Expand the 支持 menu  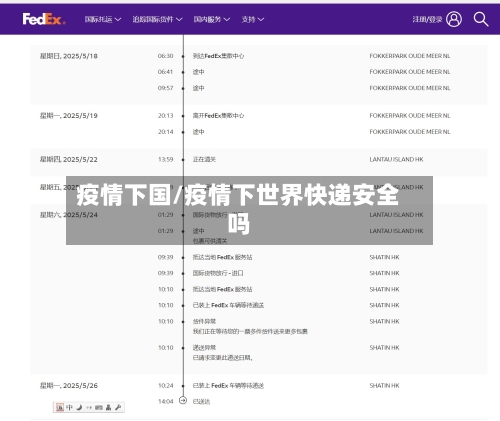(x=253, y=19)
